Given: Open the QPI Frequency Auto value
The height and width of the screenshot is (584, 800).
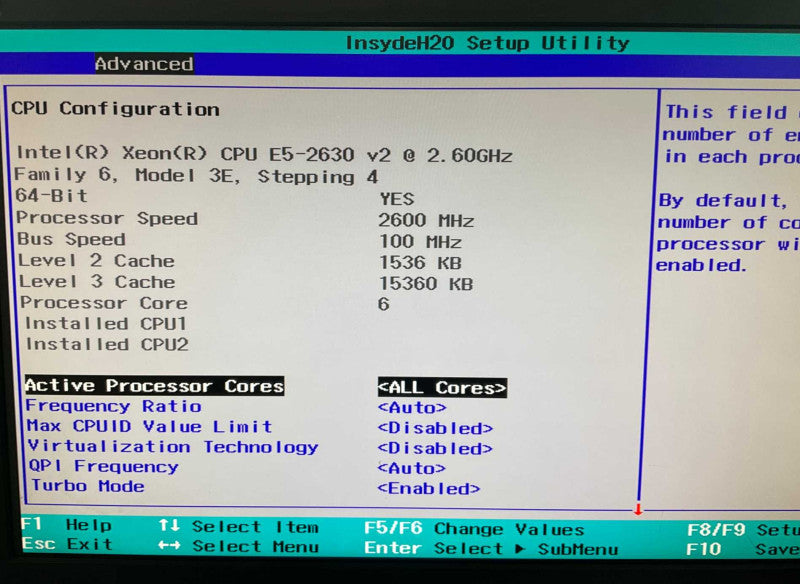Looking at the screenshot, I should click(x=411, y=468).
